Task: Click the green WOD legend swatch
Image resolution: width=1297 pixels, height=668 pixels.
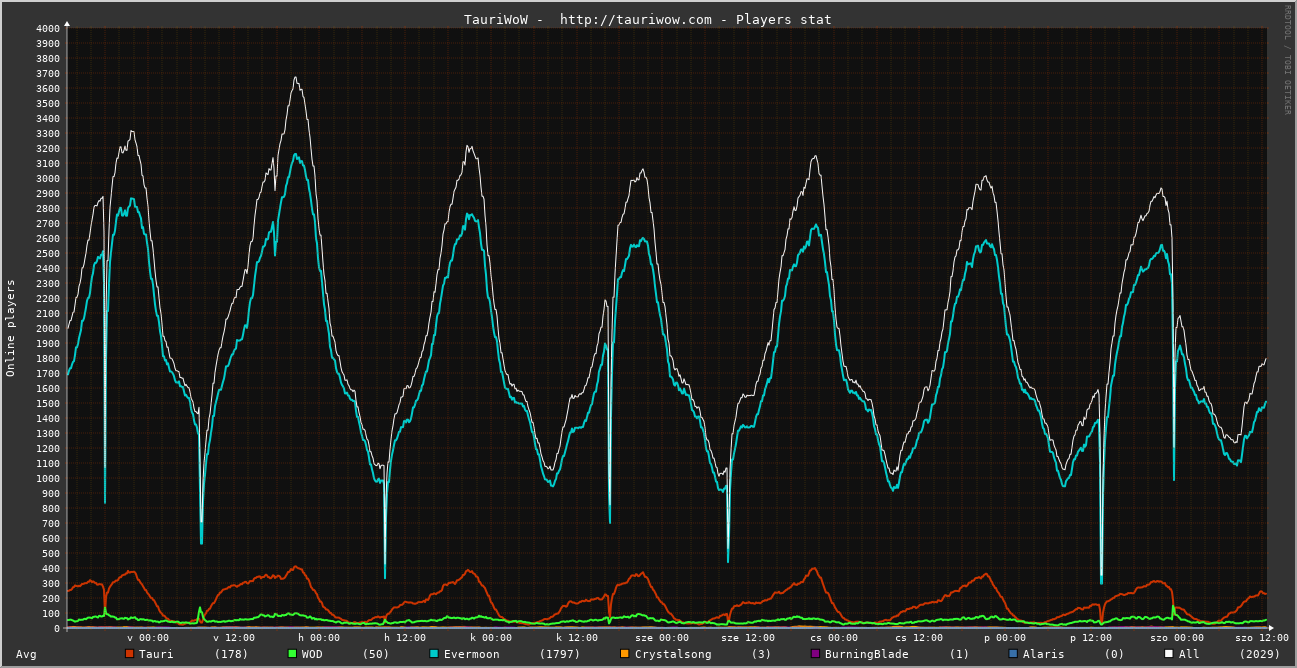Action: coord(292,654)
